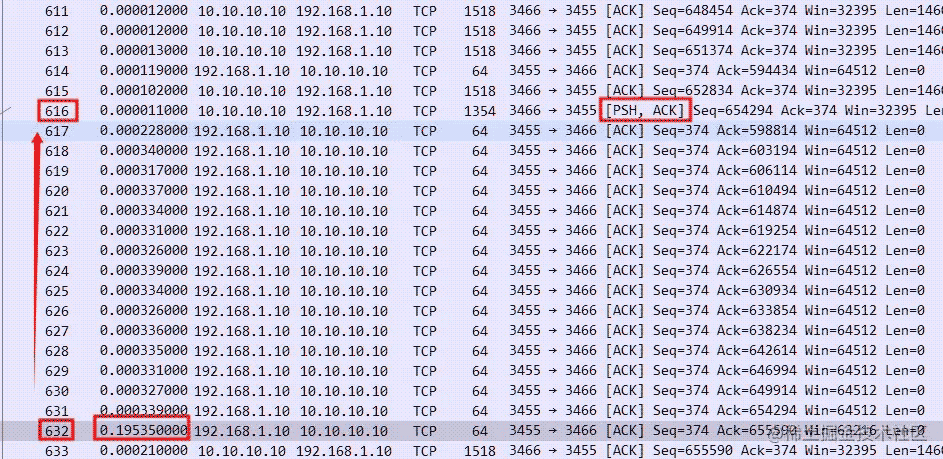Click packet 628 with Ack=642614
The width and height of the screenshot is (943, 459).
pyautogui.click(x=472, y=351)
